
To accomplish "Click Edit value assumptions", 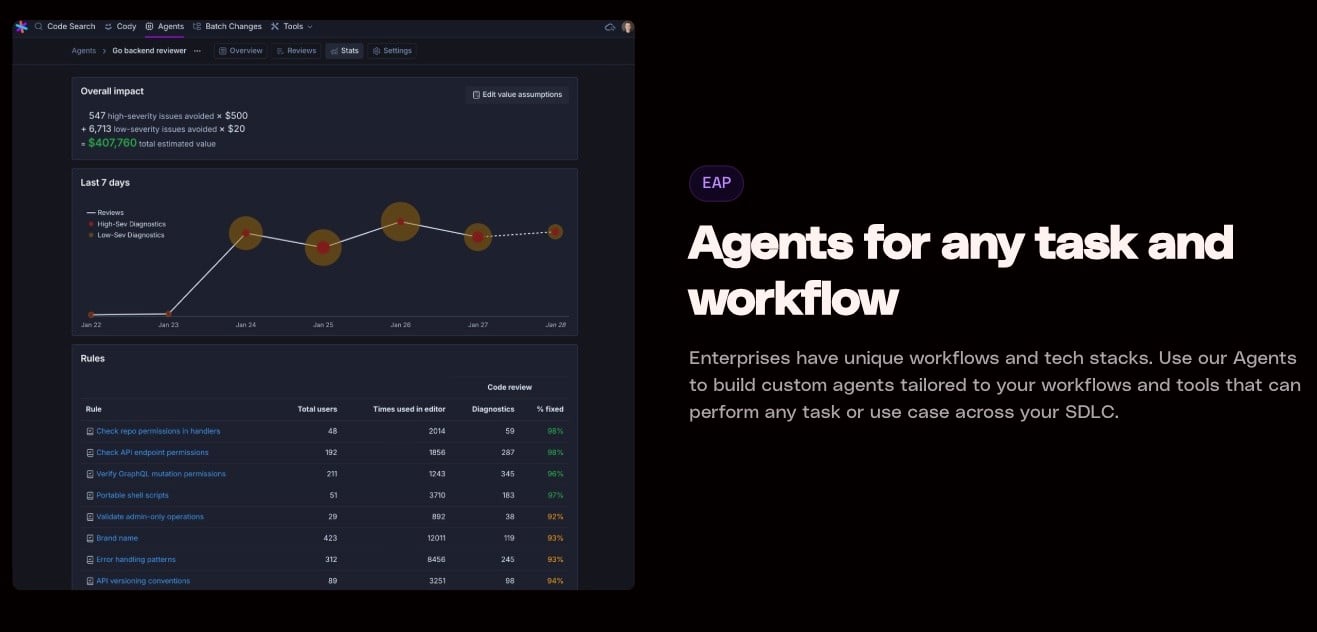I will [517, 94].
